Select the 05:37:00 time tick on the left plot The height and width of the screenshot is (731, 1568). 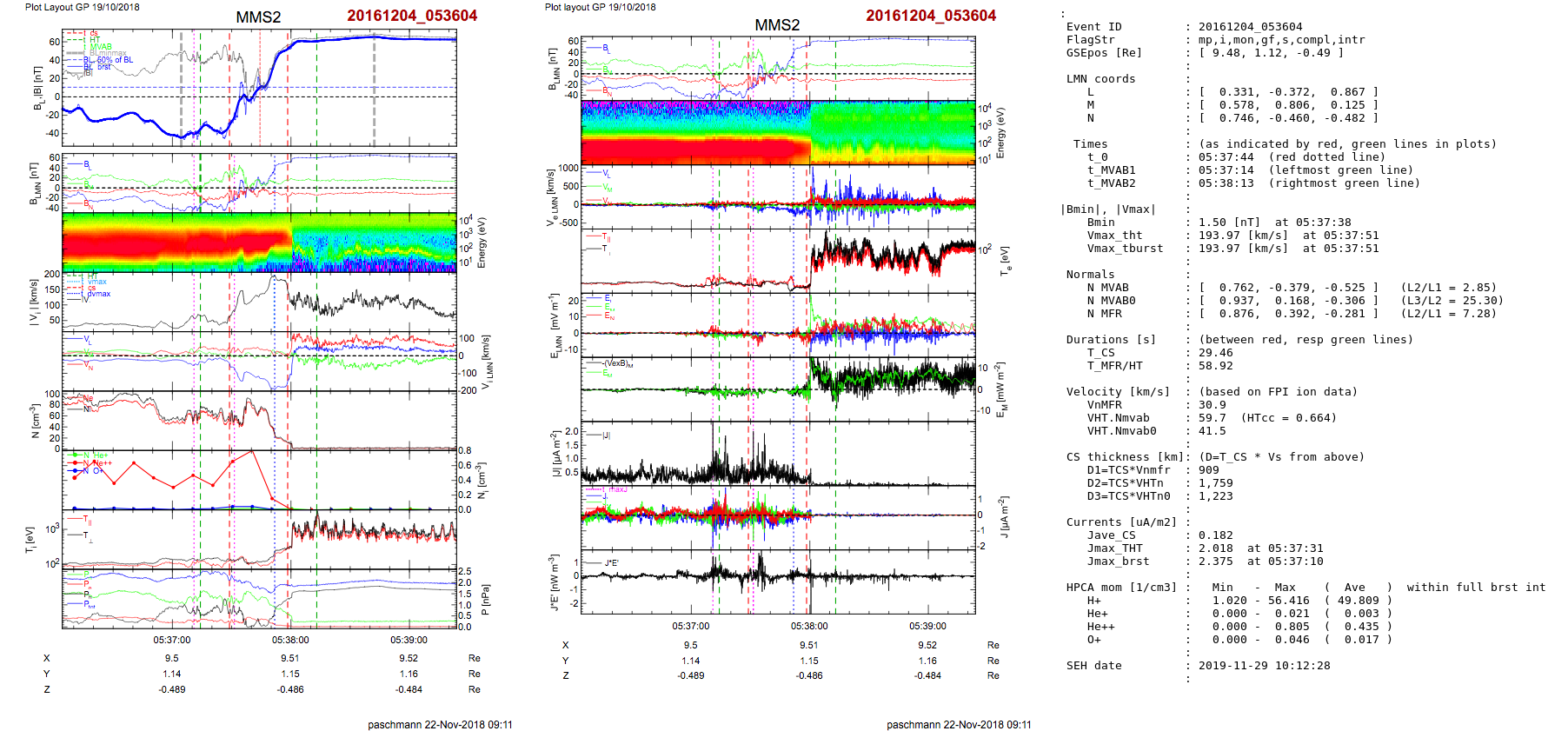(172, 640)
